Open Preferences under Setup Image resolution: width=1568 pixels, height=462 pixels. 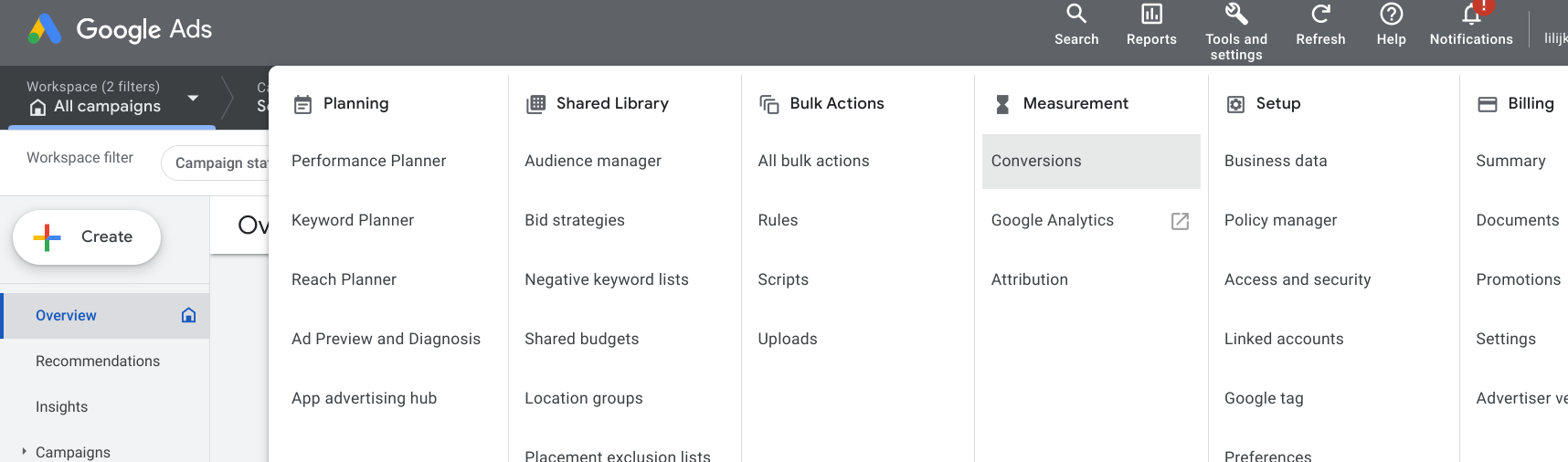click(x=1267, y=455)
